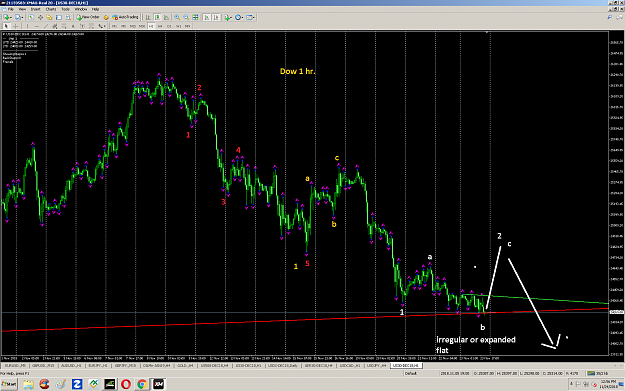Screen dimensions: 625x391
Task: Click the Windows Start button
Action: [9, 384]
